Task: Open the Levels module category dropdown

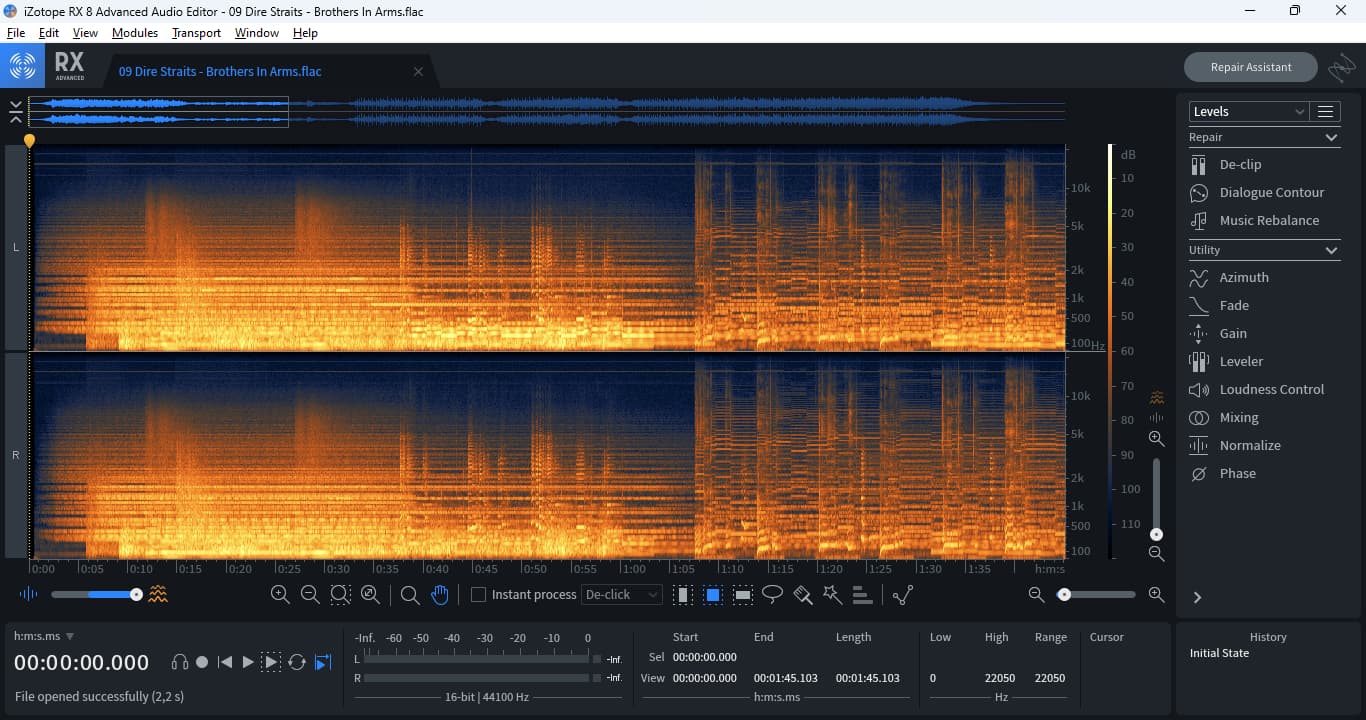Action: 1248,111
